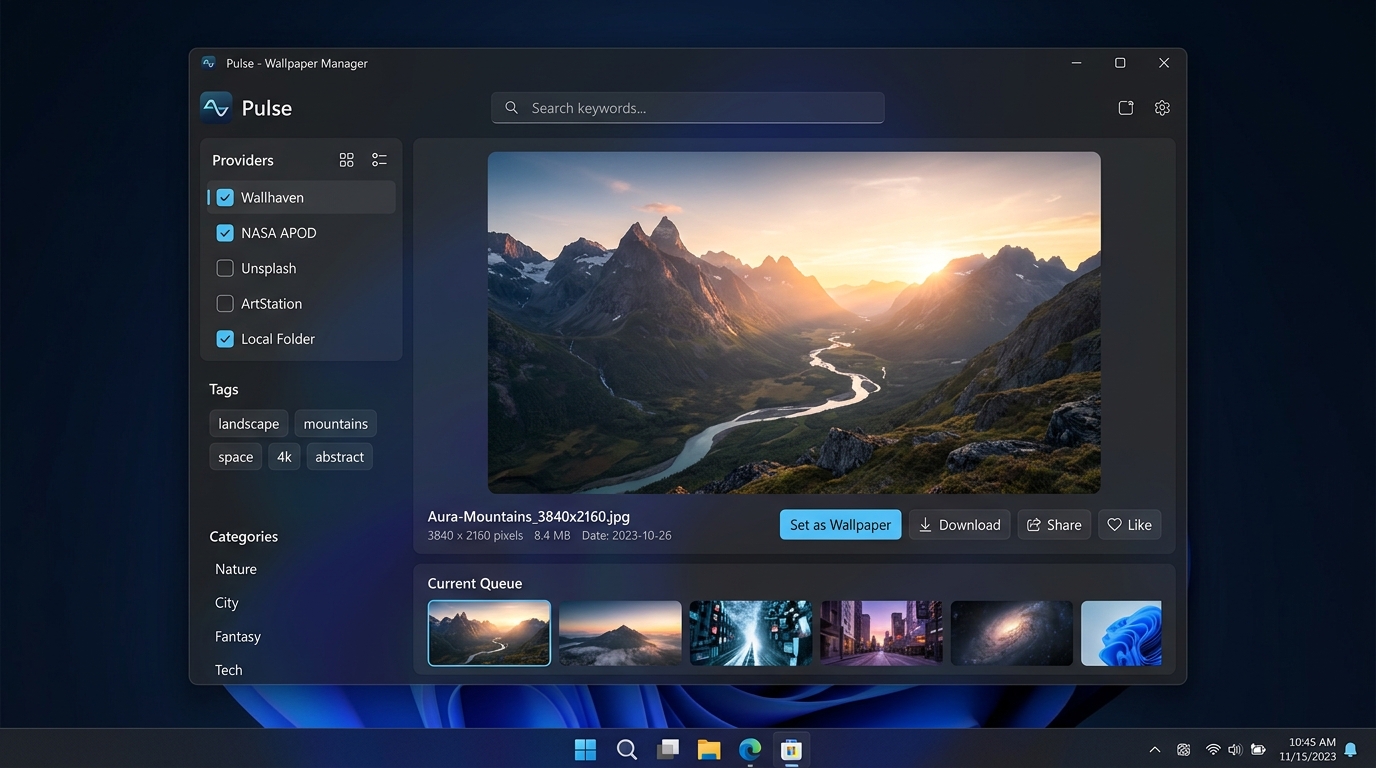Click the magnifier icon in search box
The image size is (1376, 768).
(511, 108)
